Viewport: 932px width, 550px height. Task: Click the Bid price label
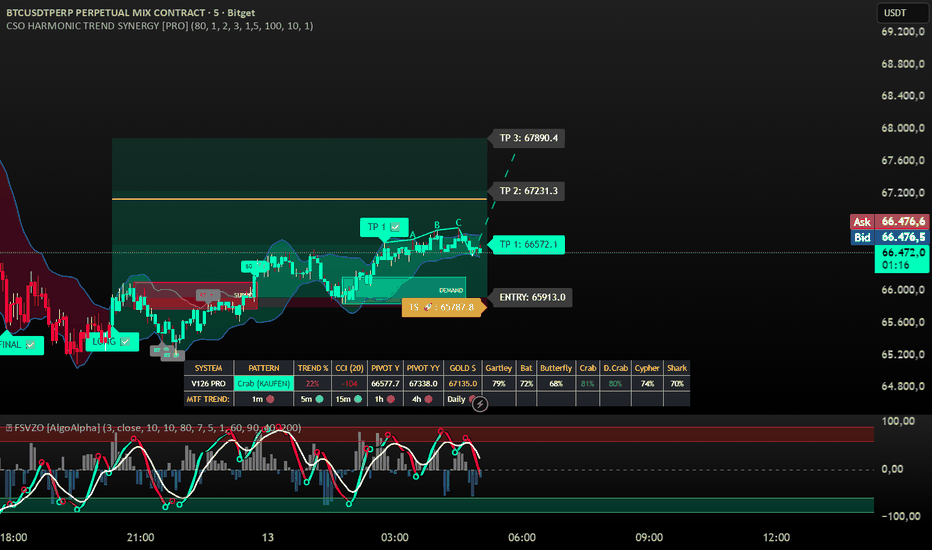click(x=888, y=237)
